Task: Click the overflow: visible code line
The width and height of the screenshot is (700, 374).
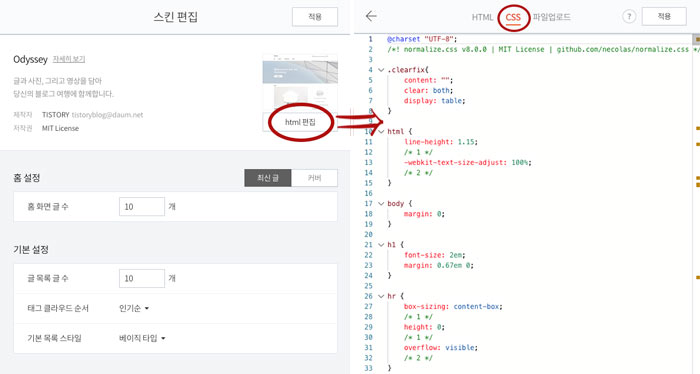Action: (x=441, y=348)
